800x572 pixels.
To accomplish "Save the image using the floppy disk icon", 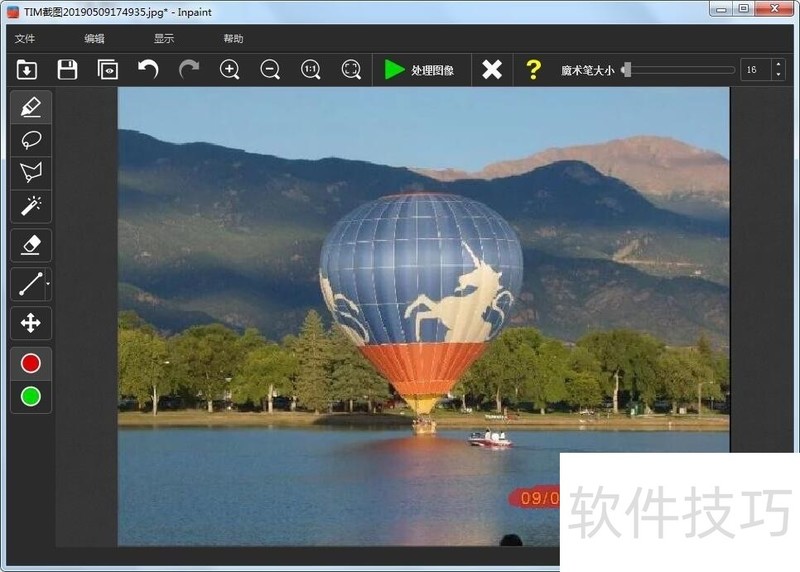I will coord(67,69).
